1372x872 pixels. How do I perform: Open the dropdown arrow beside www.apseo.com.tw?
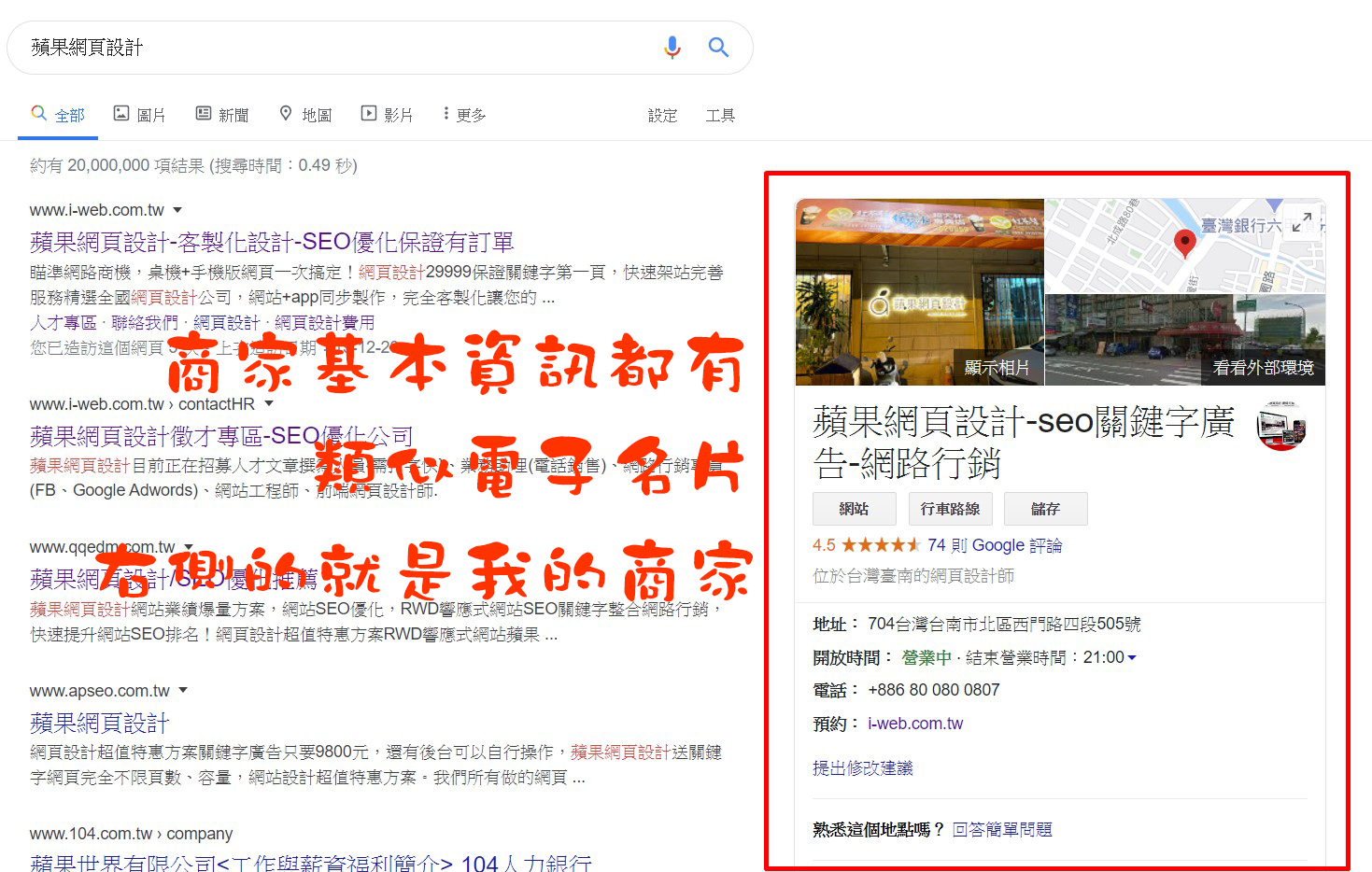click(183, 691)
